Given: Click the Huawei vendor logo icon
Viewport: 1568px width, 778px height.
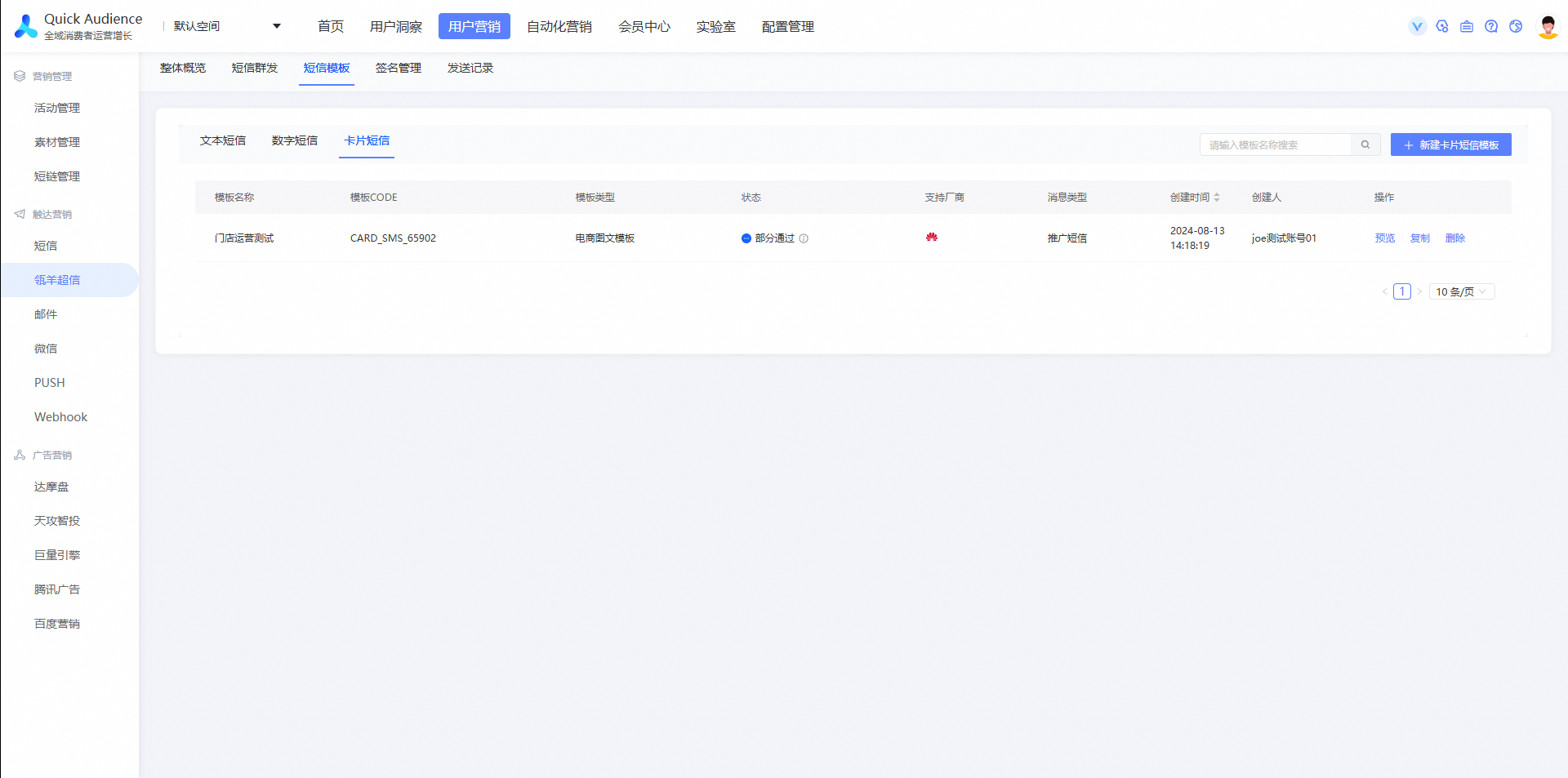Looking at the screenshot, I should click(x=932, y=238).
